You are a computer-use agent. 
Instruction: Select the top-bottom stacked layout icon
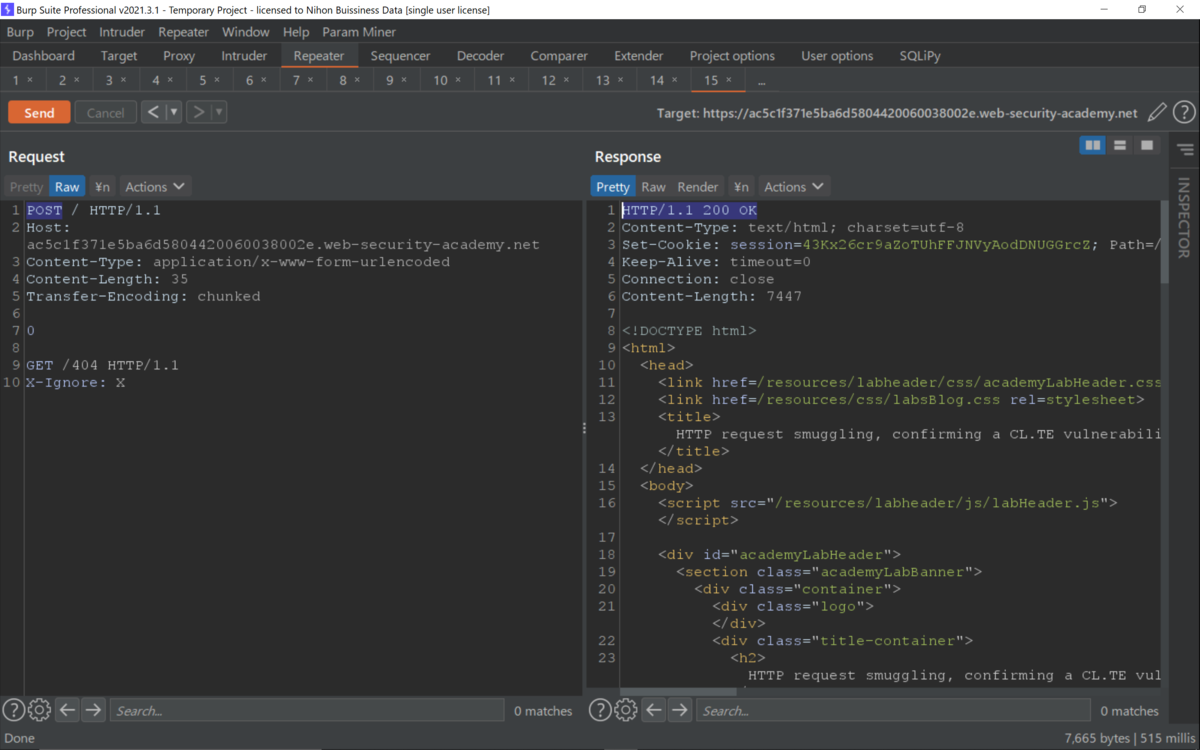tap(1120, 146)
